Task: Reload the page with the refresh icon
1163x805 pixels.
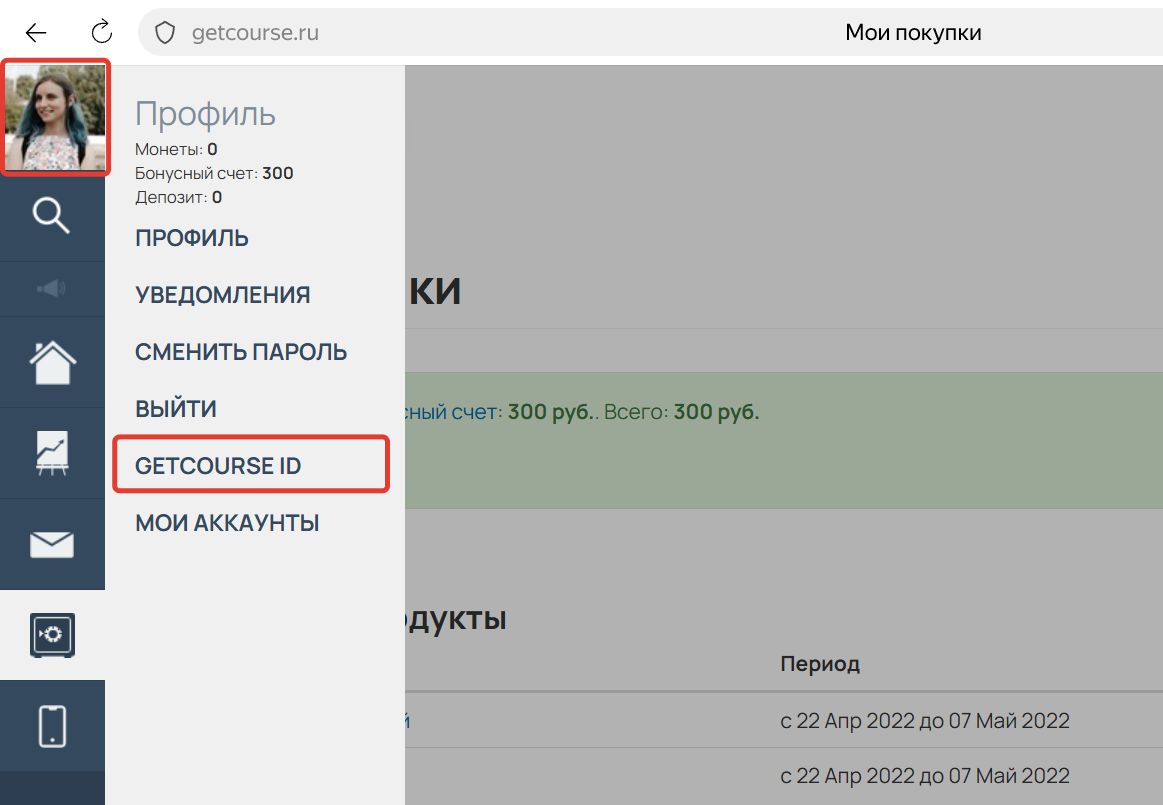Action: pyautogui.click(x=101, y=32)
